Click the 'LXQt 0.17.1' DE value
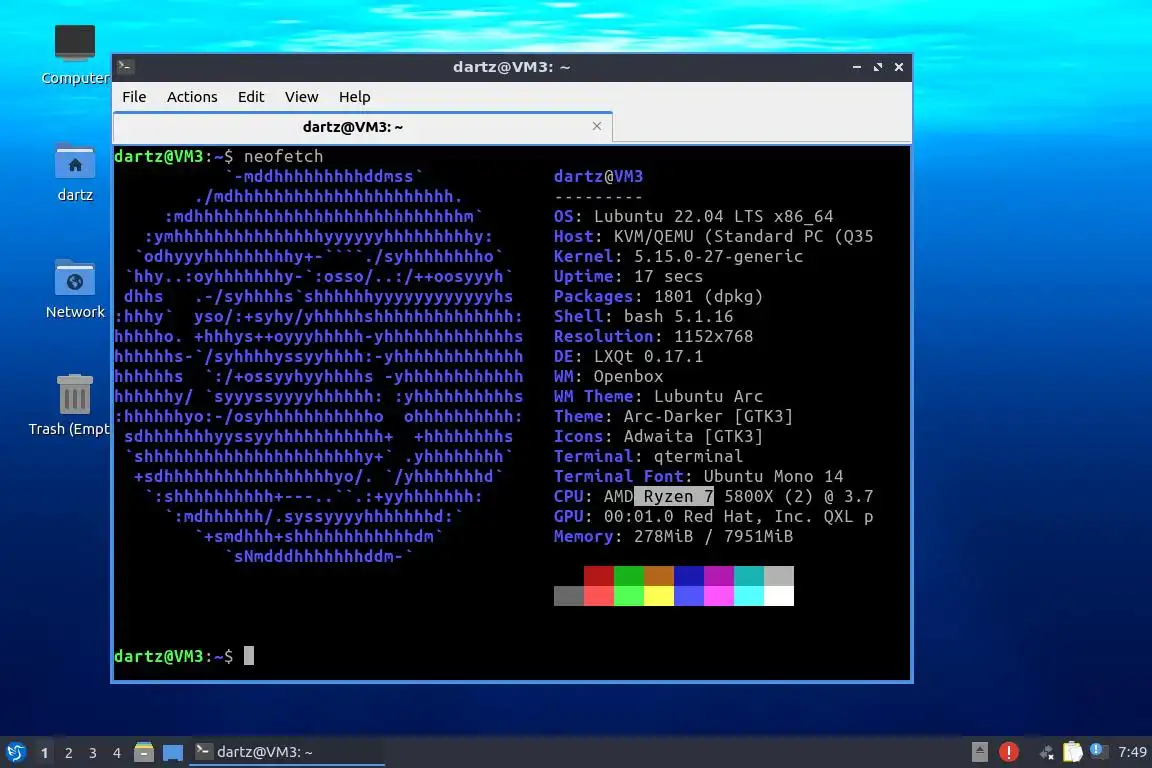This screenshot has width=1152, height=768. [x=648, y=356]
